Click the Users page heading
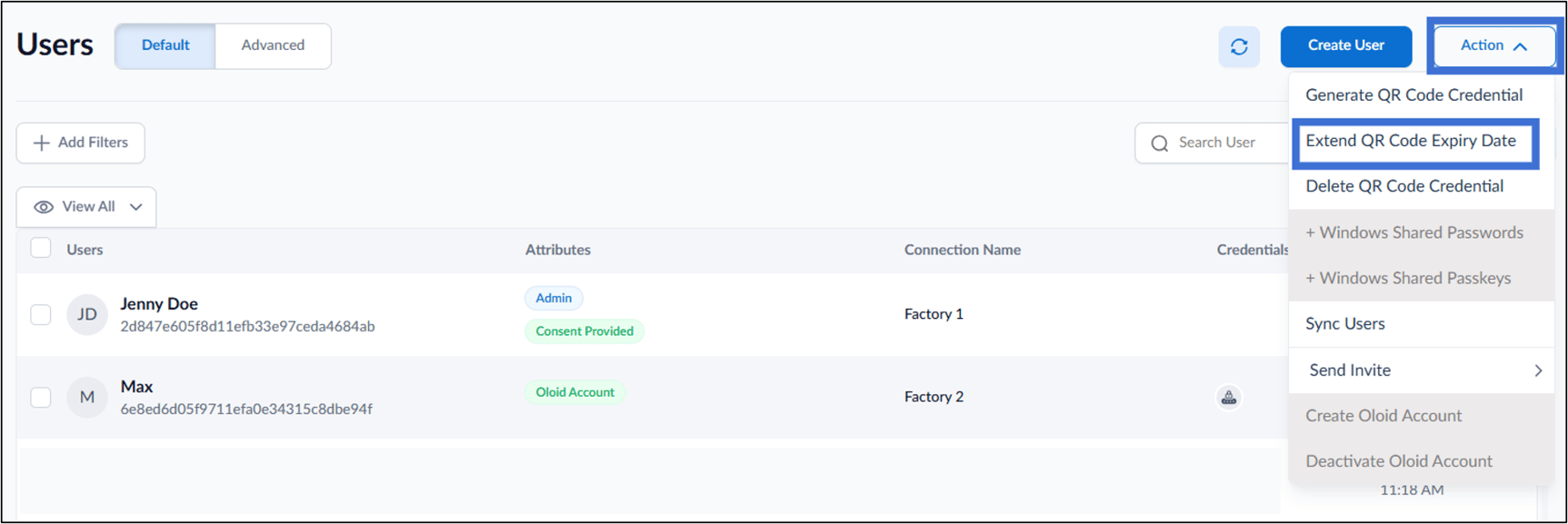This screenshot has height=524, width=1568. [x=55, y=44]
